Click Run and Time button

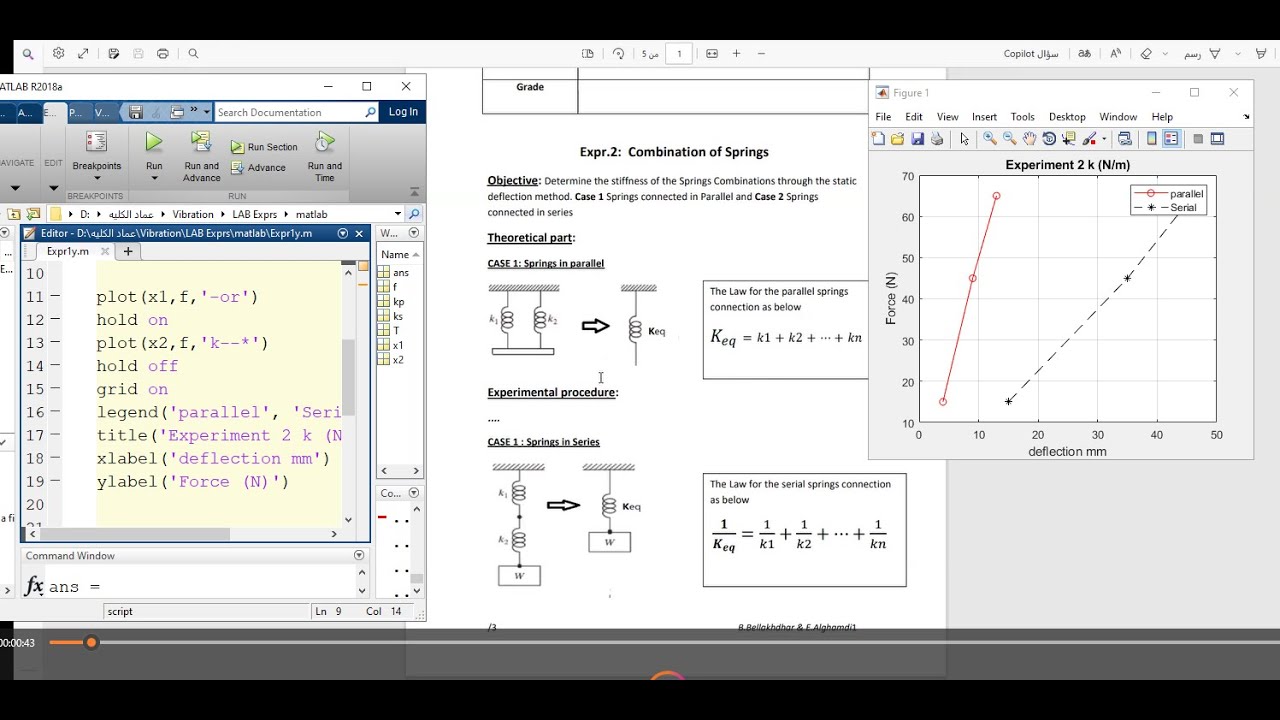[324, 157]
